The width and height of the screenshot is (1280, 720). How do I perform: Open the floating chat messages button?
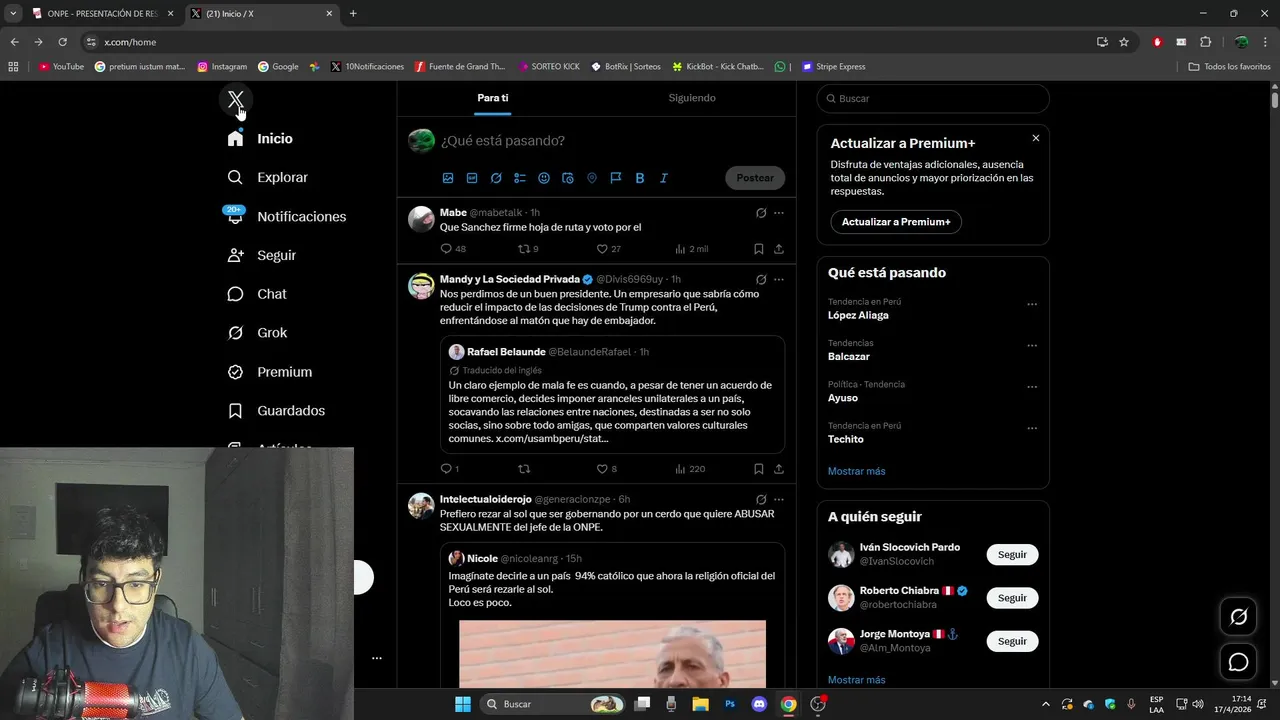tap(1238, 662)
